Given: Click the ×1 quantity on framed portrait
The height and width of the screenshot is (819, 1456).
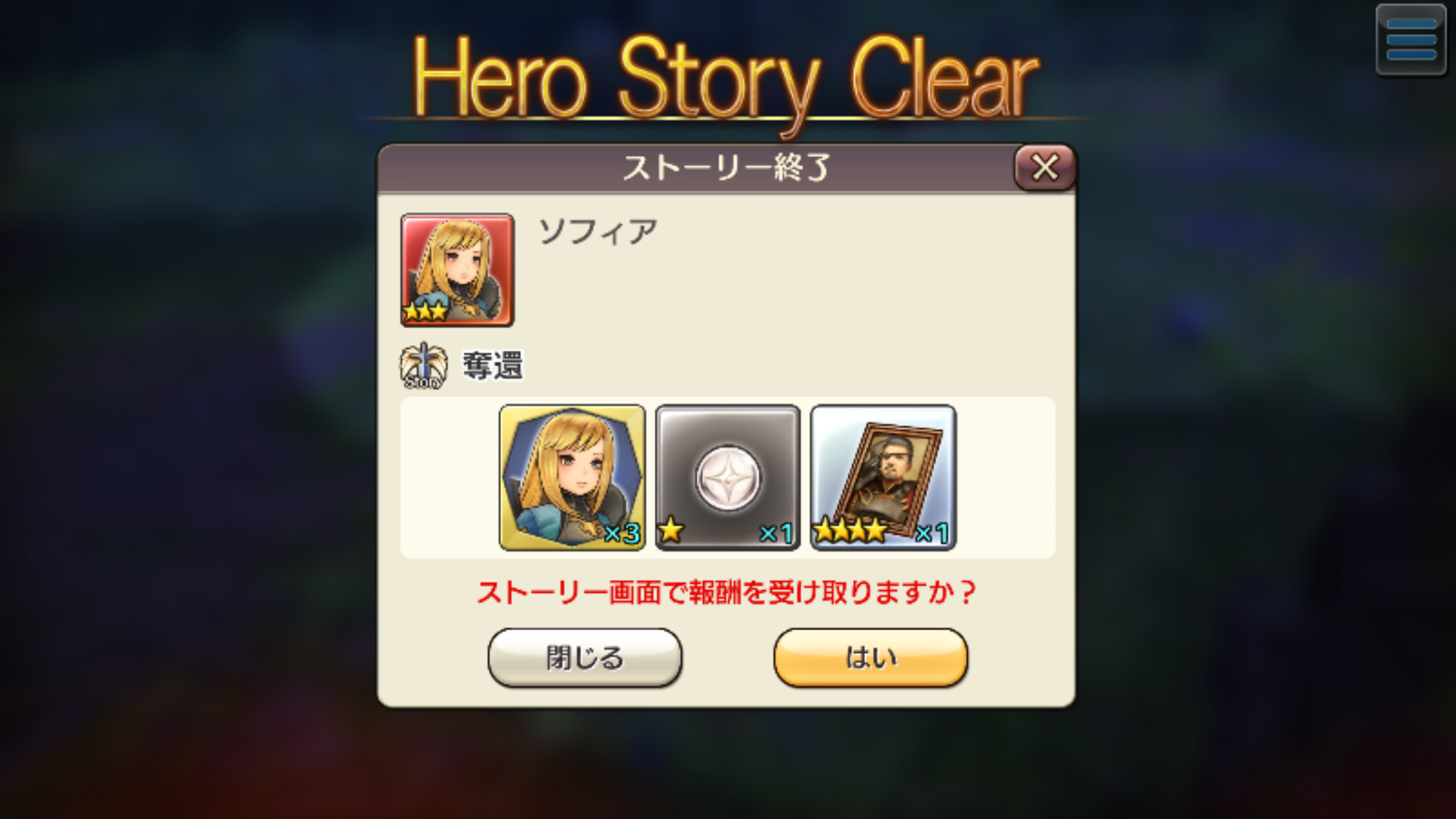Looking at the screenshot, I should tap(932, 533).
